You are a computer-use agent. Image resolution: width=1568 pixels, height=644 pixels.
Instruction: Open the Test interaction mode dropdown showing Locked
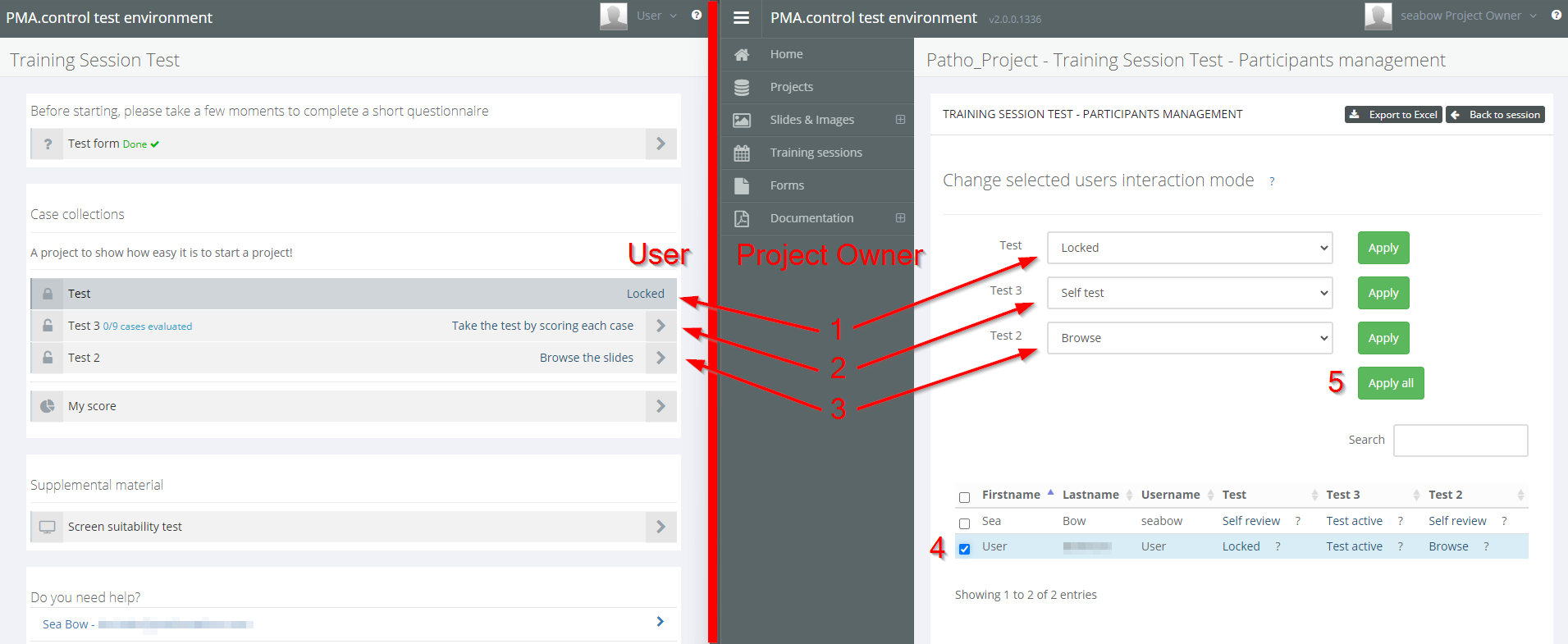click(1189, 248)
